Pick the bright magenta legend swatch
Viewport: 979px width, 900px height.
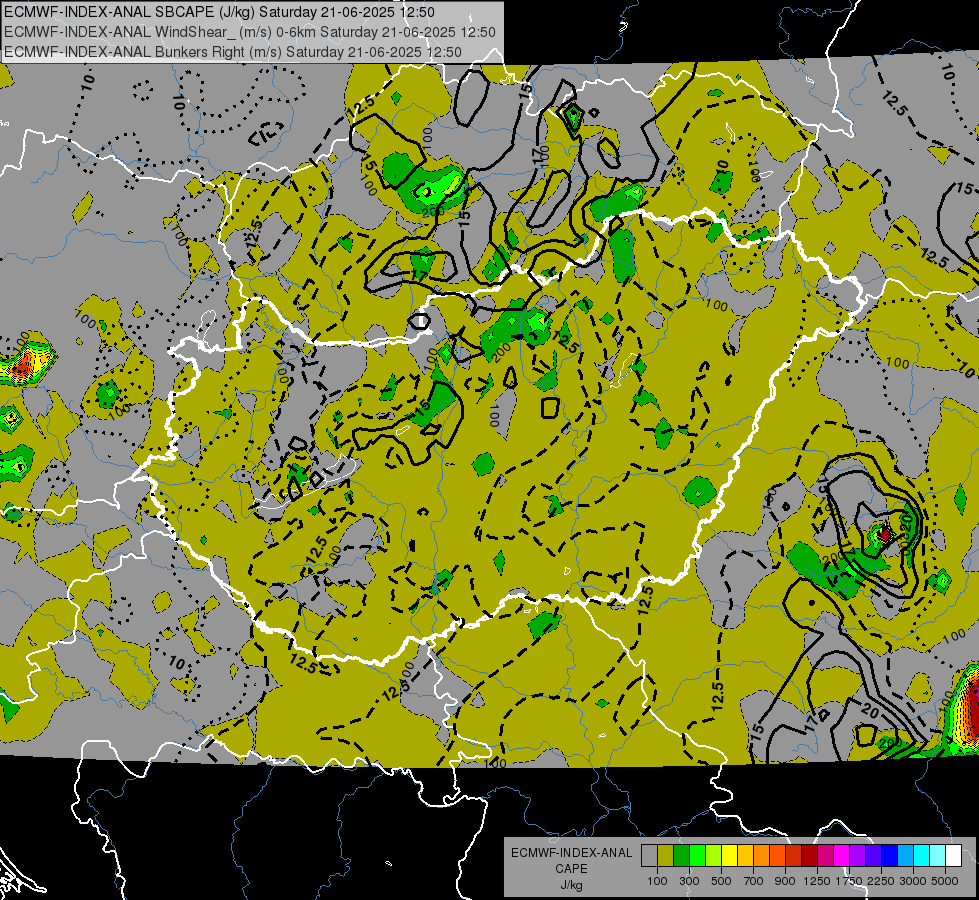(842, 856)
